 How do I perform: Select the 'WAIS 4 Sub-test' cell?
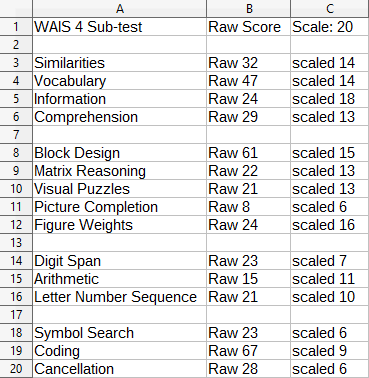[119, 27]
